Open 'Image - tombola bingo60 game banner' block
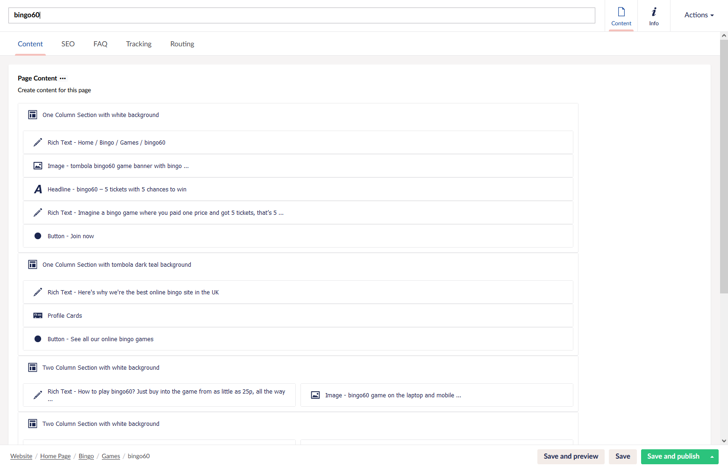This screenshot has width=728, height=467. pos(298,166)
